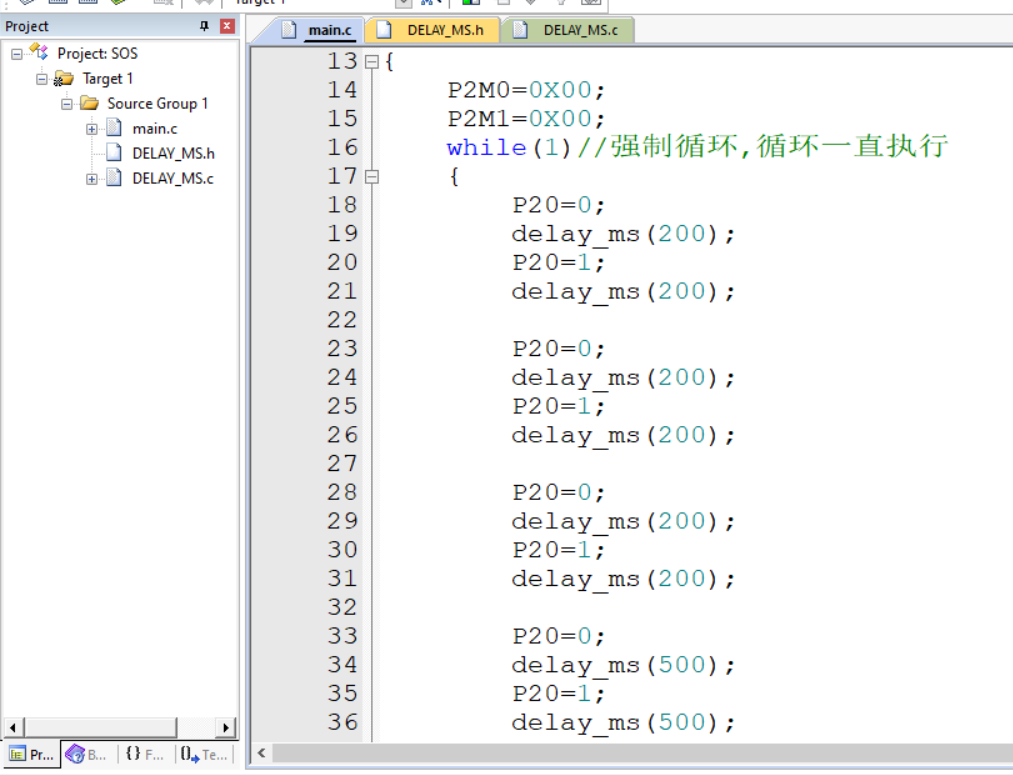Click the editor's horizontal scroll-left arrow
This screenshot has height=775, width=1013.
[262, 753]
